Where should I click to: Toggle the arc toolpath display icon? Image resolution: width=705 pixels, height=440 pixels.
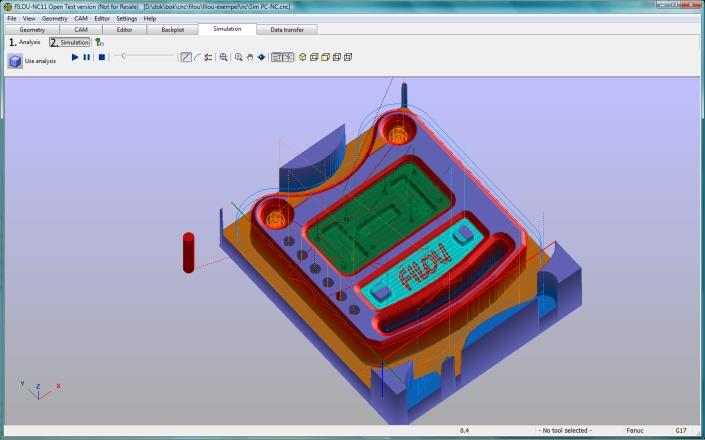[197, 57]
